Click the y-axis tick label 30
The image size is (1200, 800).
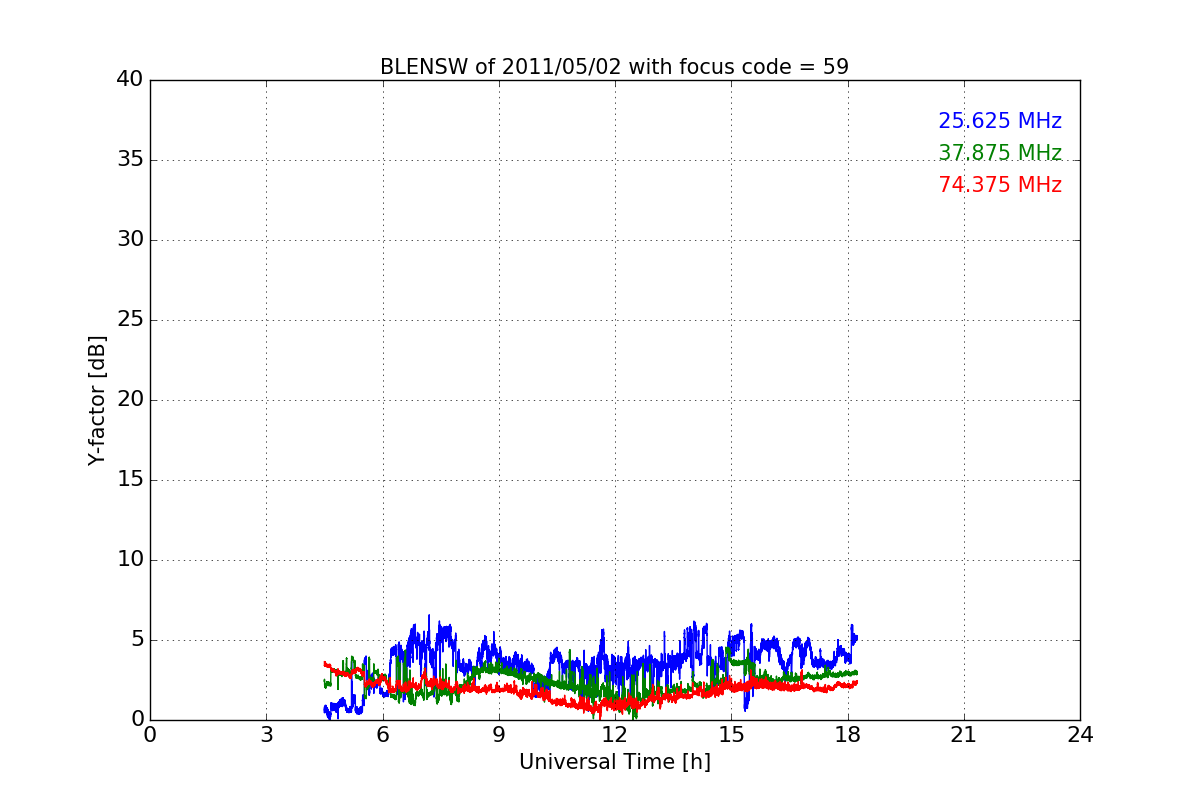(130, 240)
